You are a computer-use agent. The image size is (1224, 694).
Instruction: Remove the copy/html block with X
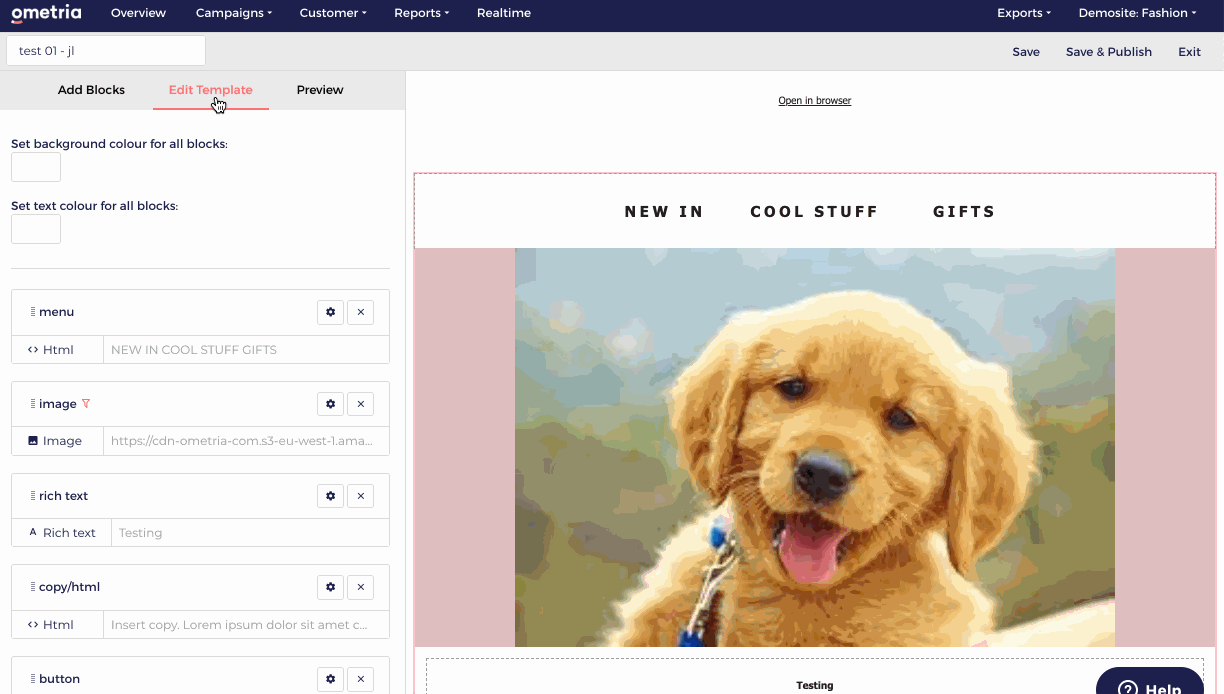pos(360,587)
